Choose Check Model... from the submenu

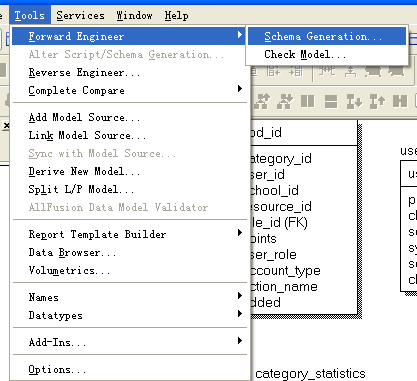pyautogui.click(x=327, y=54)
